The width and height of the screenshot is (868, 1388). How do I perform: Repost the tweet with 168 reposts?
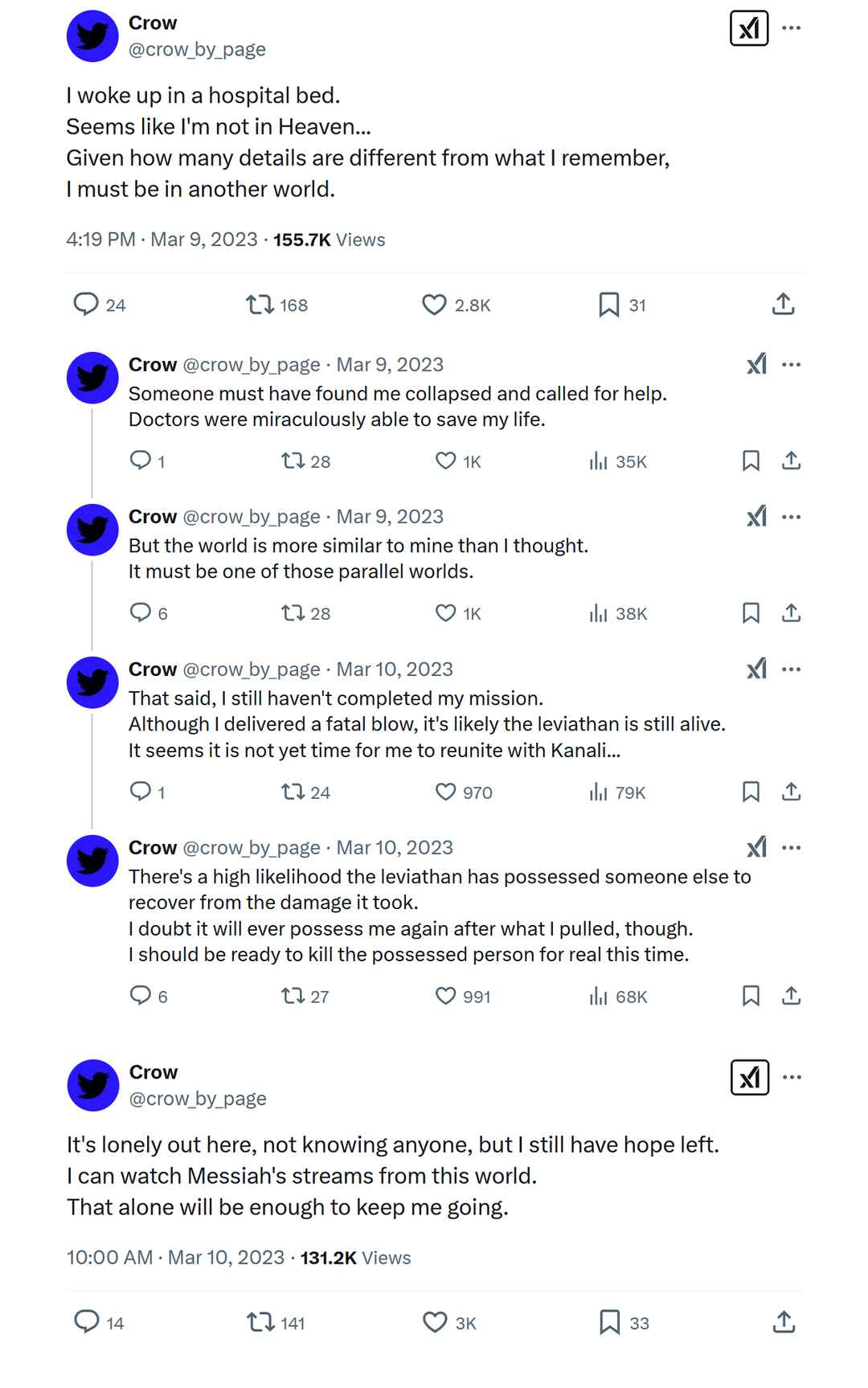260,305
